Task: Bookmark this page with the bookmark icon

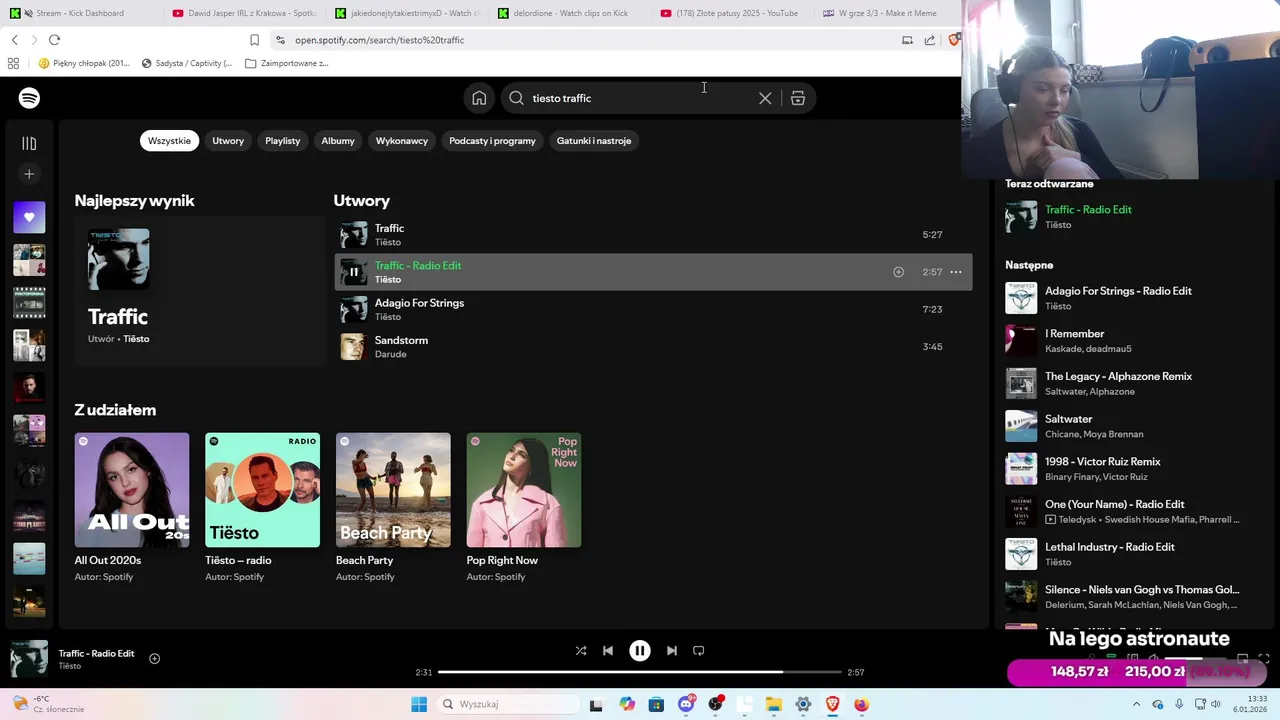Action: tap(254, 40)
